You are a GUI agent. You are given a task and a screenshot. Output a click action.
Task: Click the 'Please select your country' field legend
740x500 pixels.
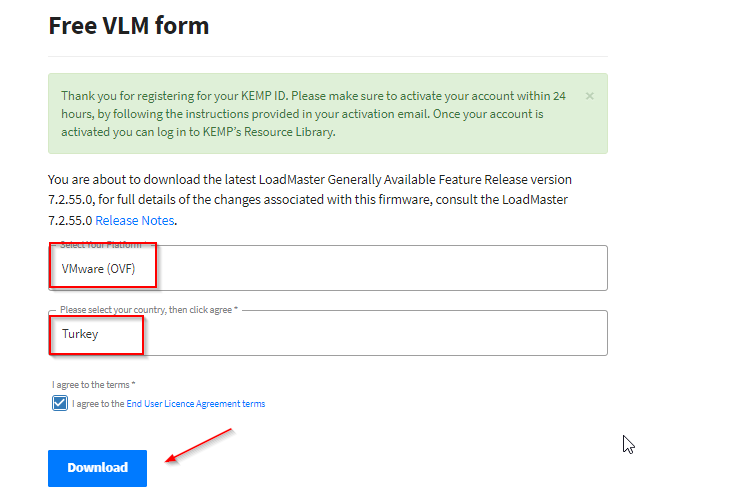coord(149,310)
